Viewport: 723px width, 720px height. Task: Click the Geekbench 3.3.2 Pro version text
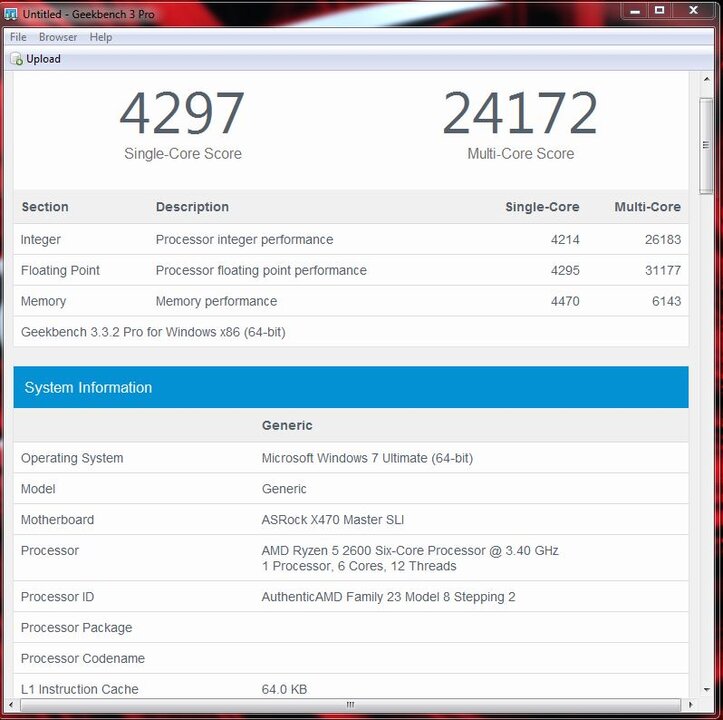(153, 332)
